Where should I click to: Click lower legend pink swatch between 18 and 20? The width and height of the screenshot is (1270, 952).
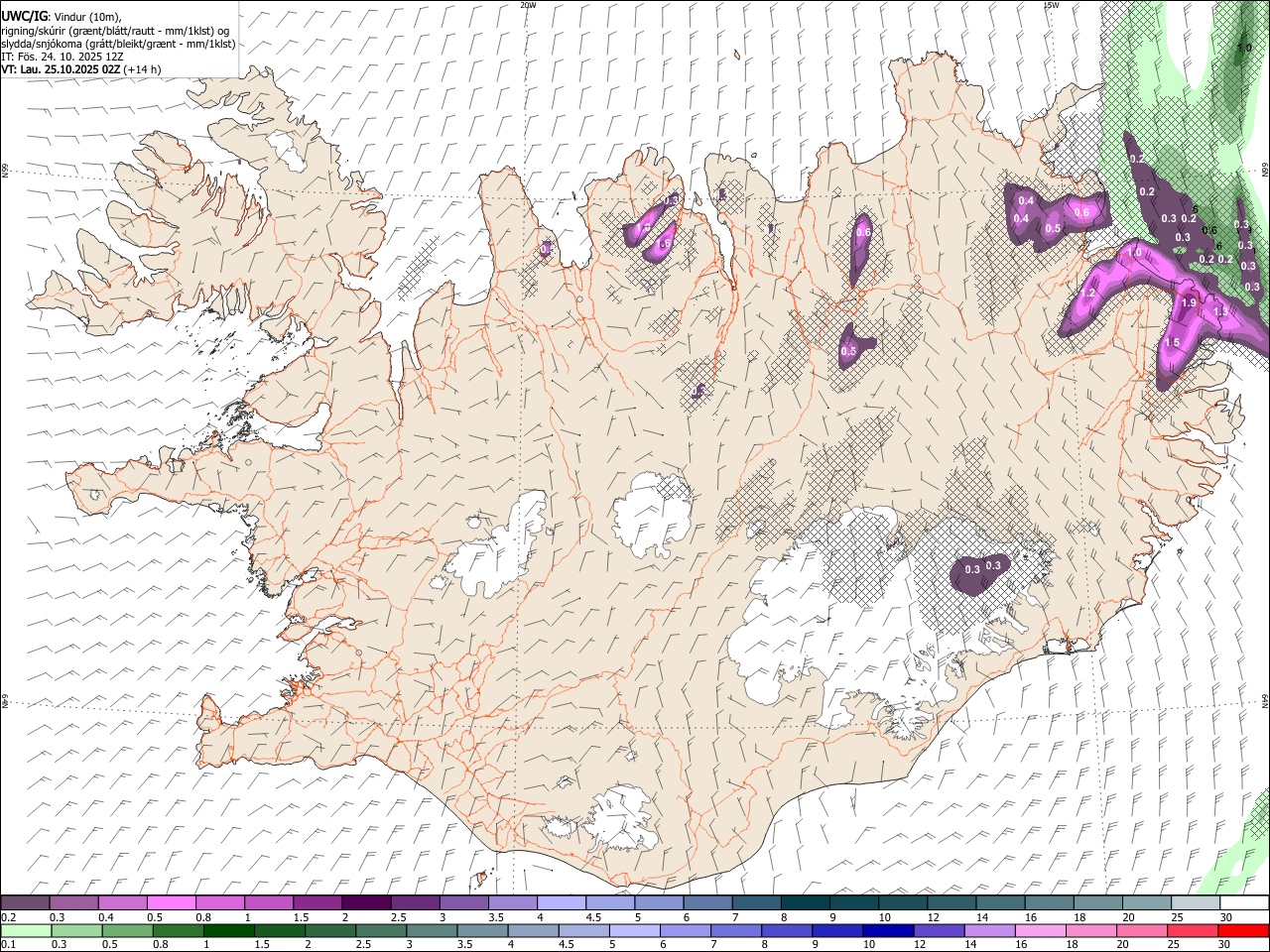pyautogui.click(x=1091, y=930)
